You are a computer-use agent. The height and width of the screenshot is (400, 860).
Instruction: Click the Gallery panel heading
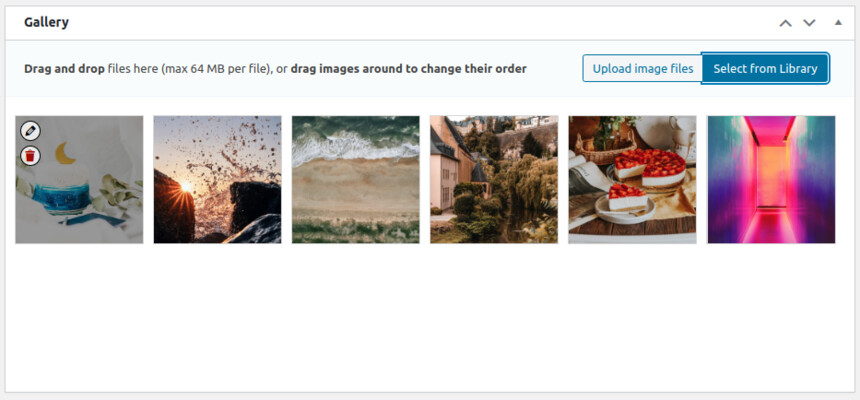46,22
